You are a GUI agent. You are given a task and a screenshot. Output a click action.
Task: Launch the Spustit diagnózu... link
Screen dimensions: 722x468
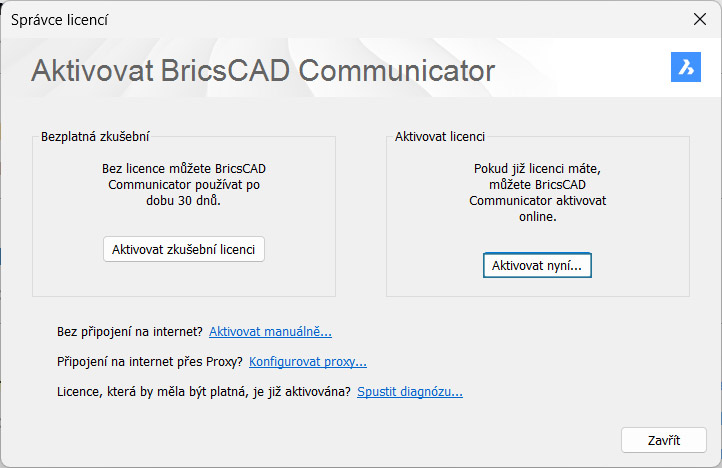click(x=409, y=392)
